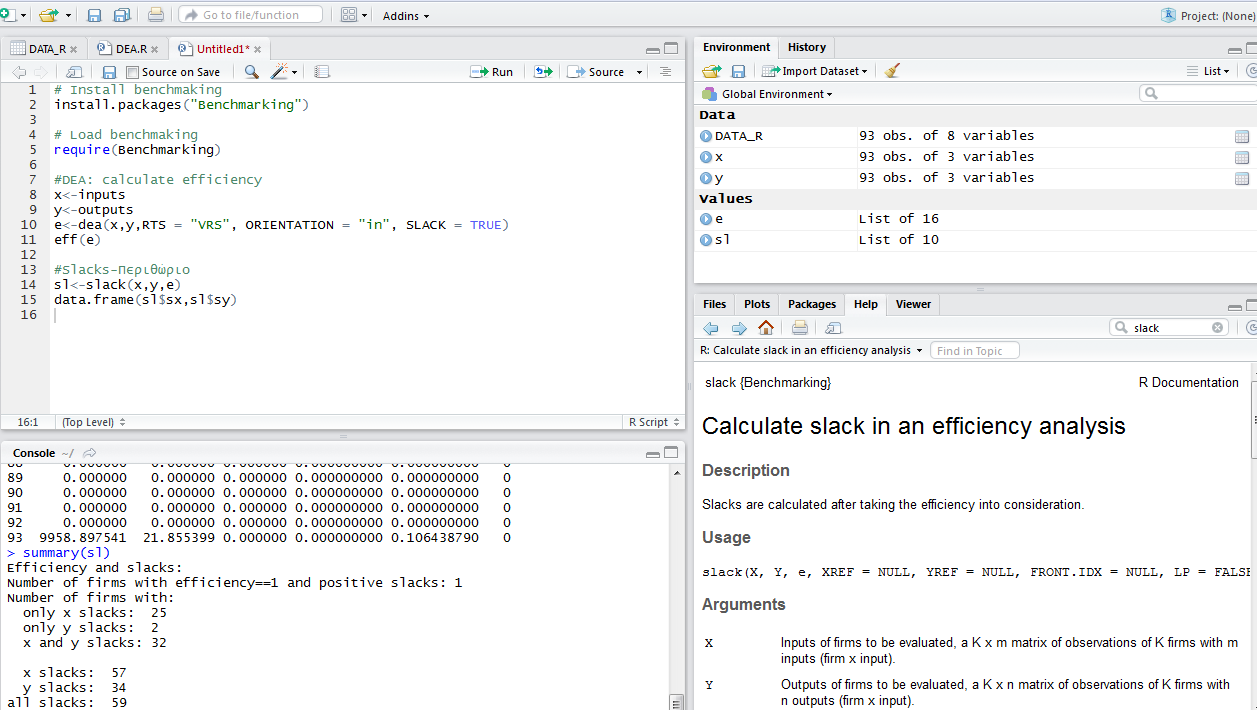Go to Help home page
This screenshot has width=1257, height=710.
766,328
